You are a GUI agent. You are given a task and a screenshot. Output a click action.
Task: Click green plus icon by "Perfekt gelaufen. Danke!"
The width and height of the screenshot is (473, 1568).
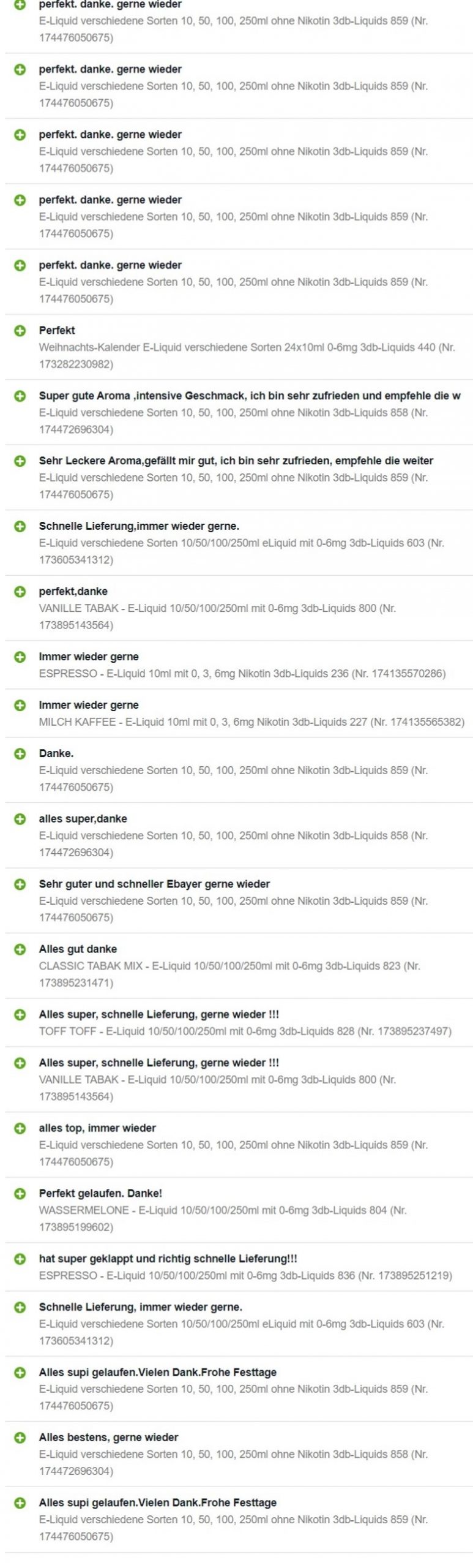coord(20,1194)
